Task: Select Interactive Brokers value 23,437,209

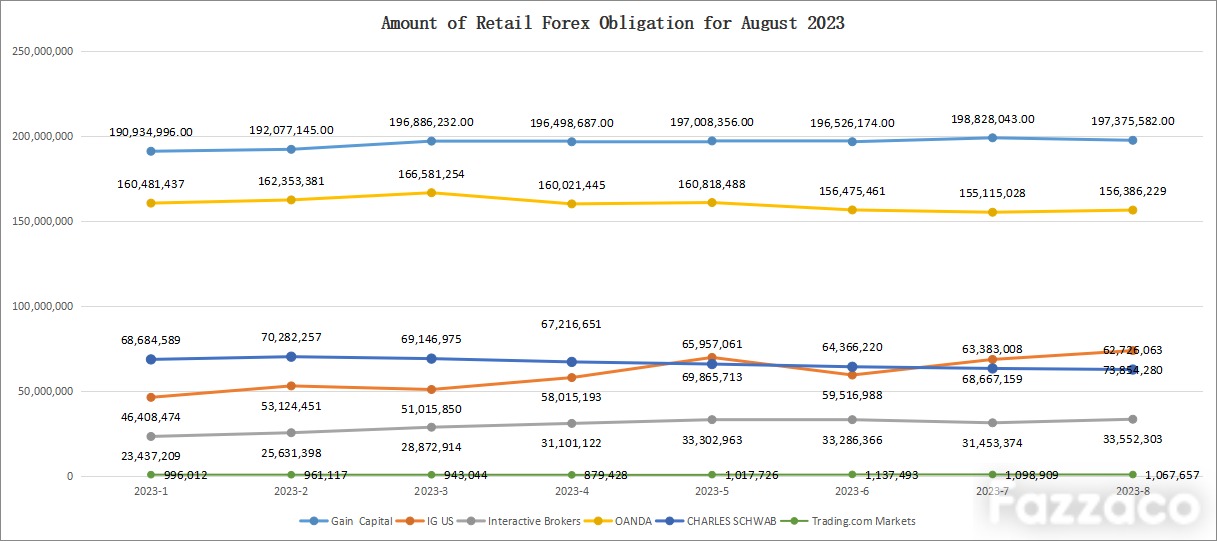Action: (x=151, y=456)
